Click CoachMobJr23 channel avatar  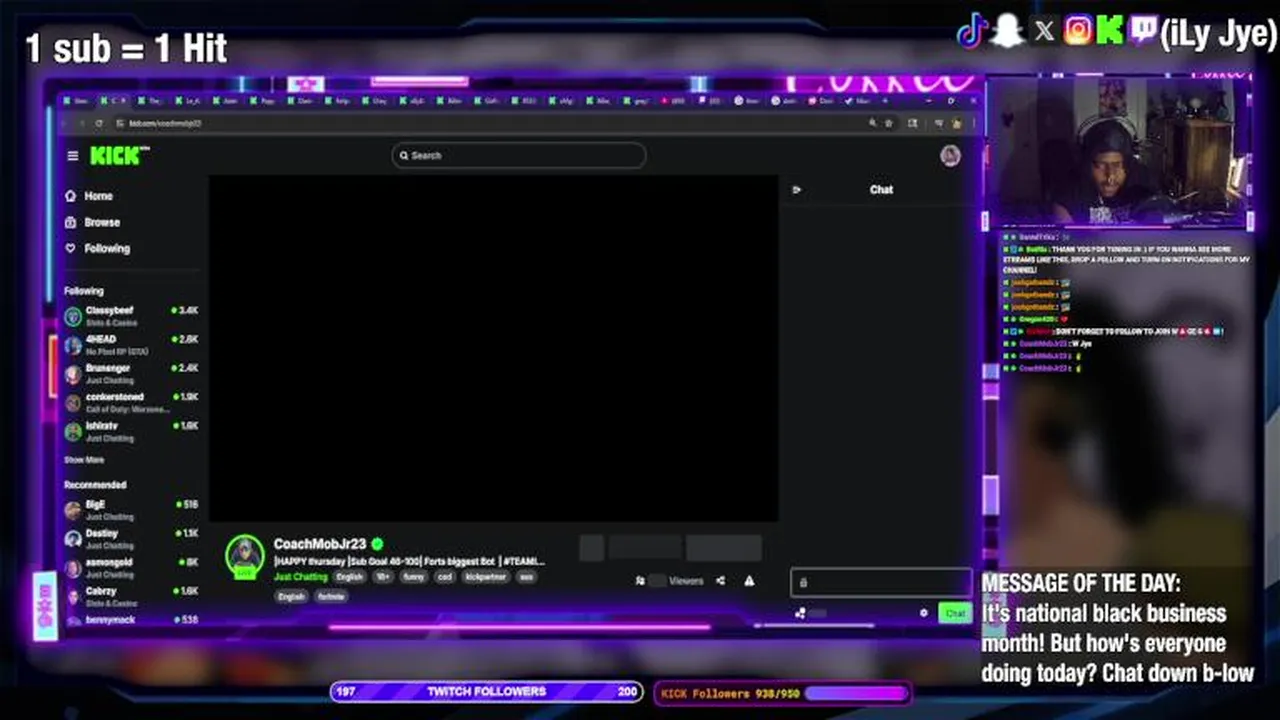point(245,556)
